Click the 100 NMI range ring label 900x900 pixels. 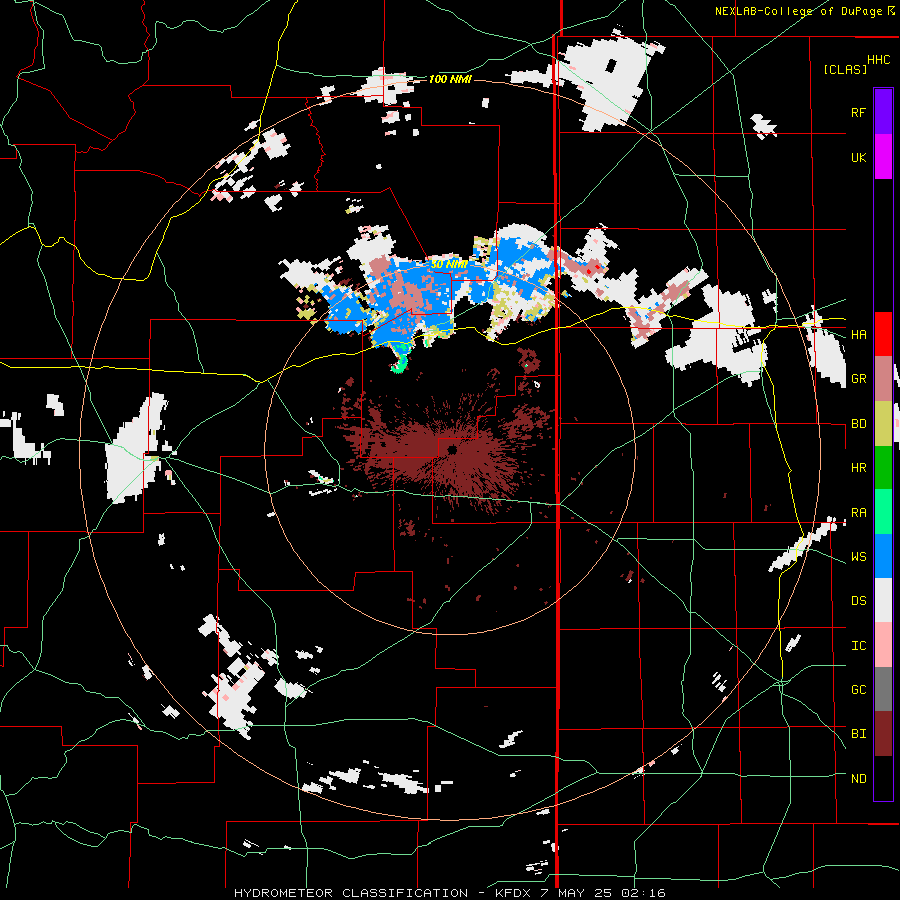(450, 79)
